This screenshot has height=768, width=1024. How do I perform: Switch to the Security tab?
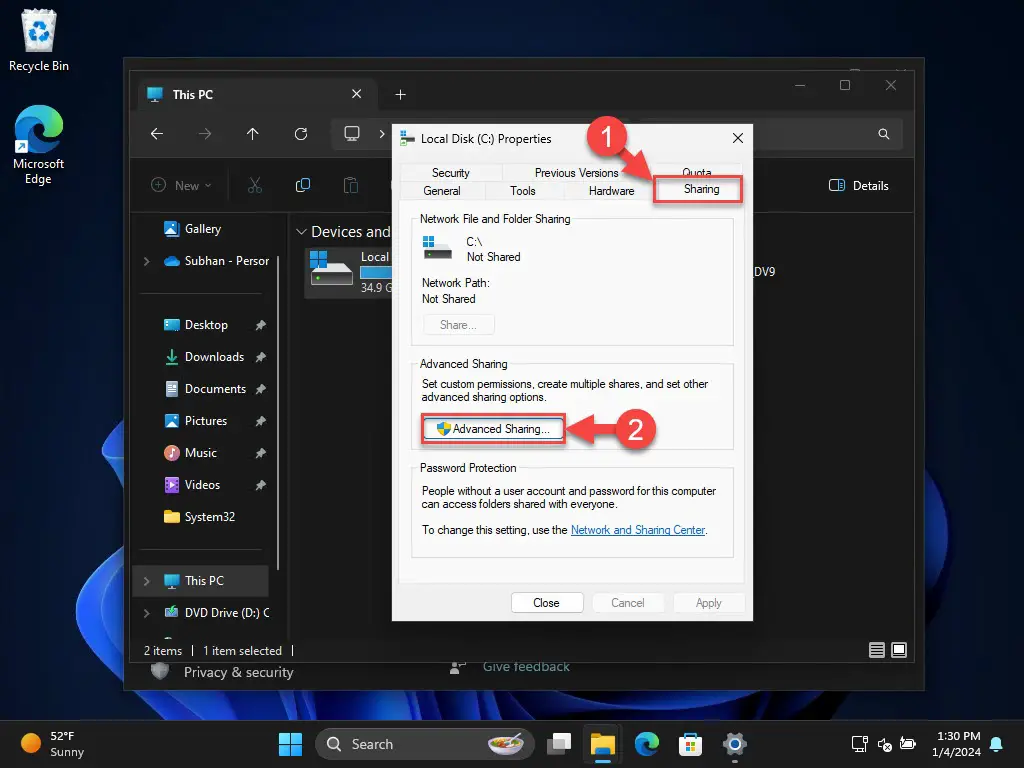449,172
